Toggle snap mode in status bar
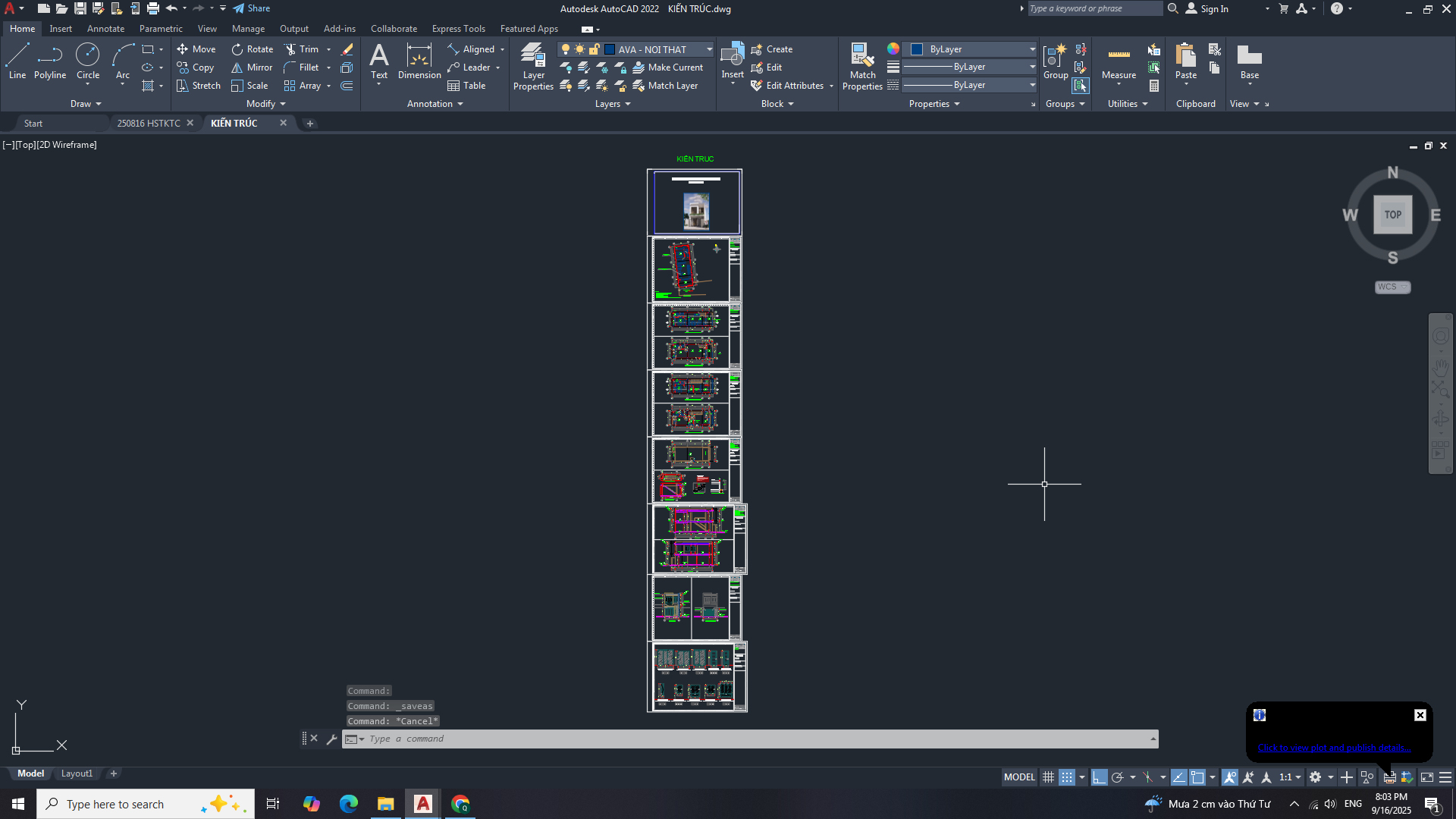1456x819 pixels. coord(1067,777)
